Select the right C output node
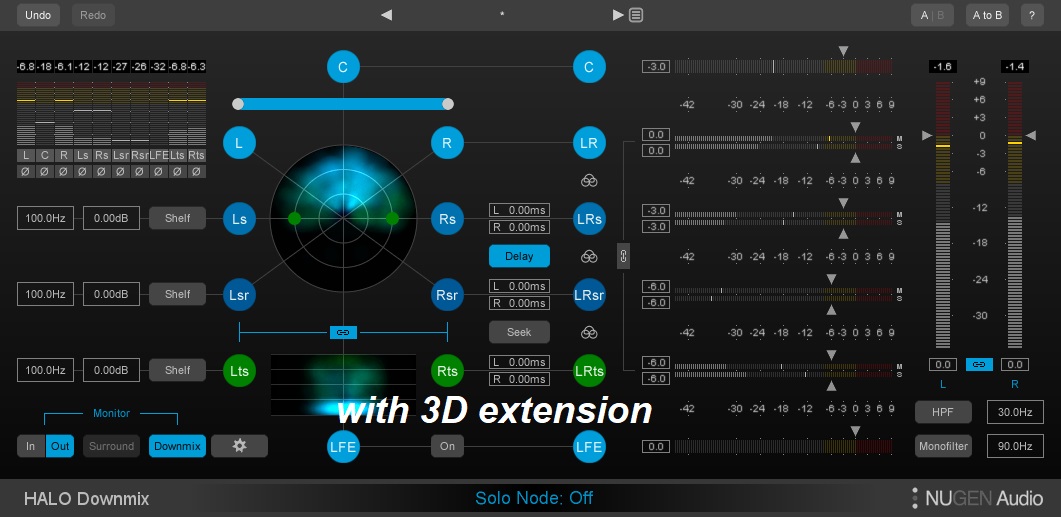 coord(589,67)
